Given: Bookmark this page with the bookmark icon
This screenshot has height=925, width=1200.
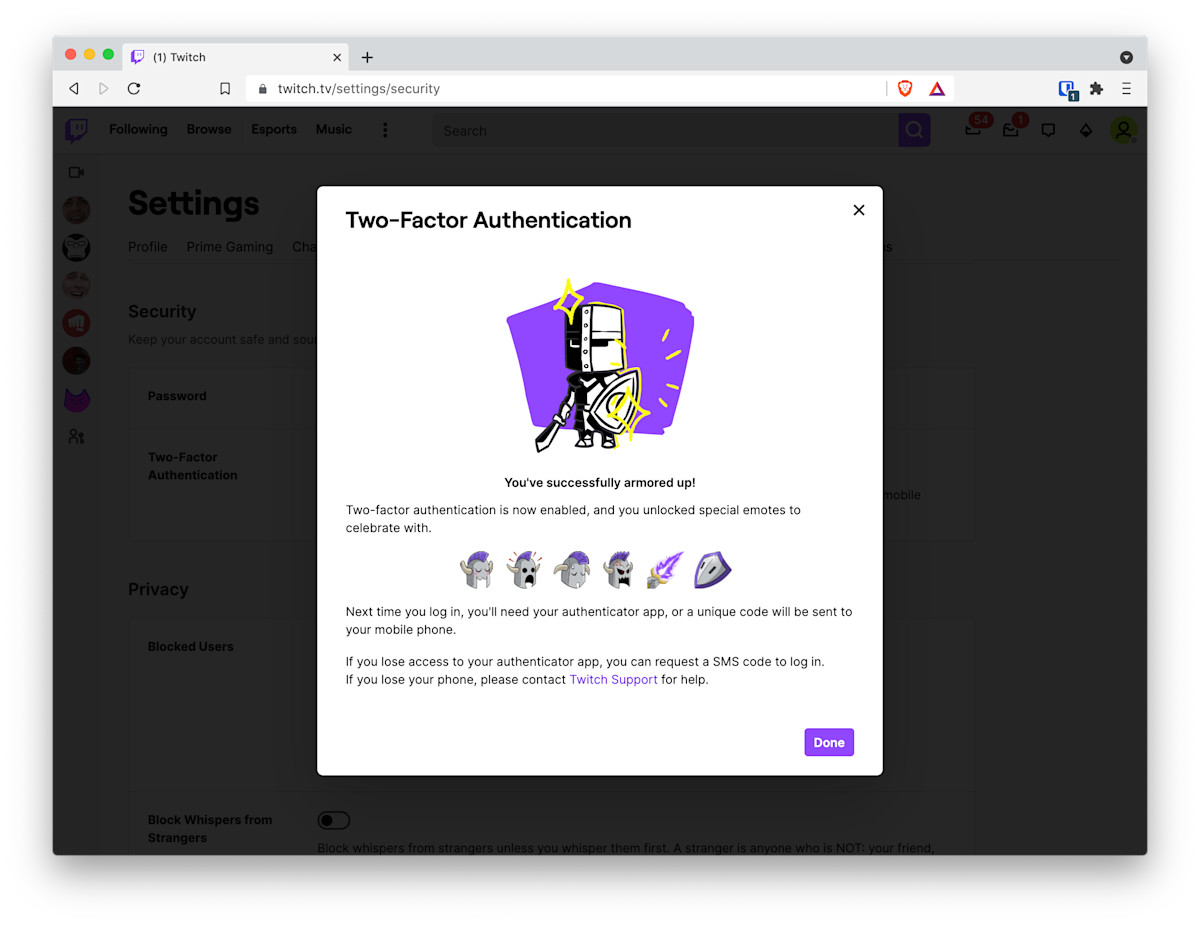Looking at the screenshot, I should (x=225, y=89).
